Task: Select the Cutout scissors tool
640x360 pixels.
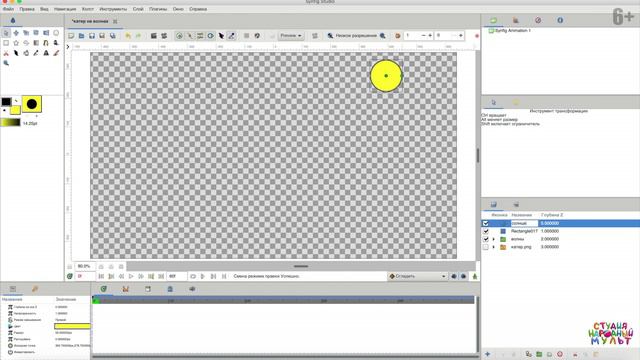Action: pyautogui.click(x=6, y=53)
